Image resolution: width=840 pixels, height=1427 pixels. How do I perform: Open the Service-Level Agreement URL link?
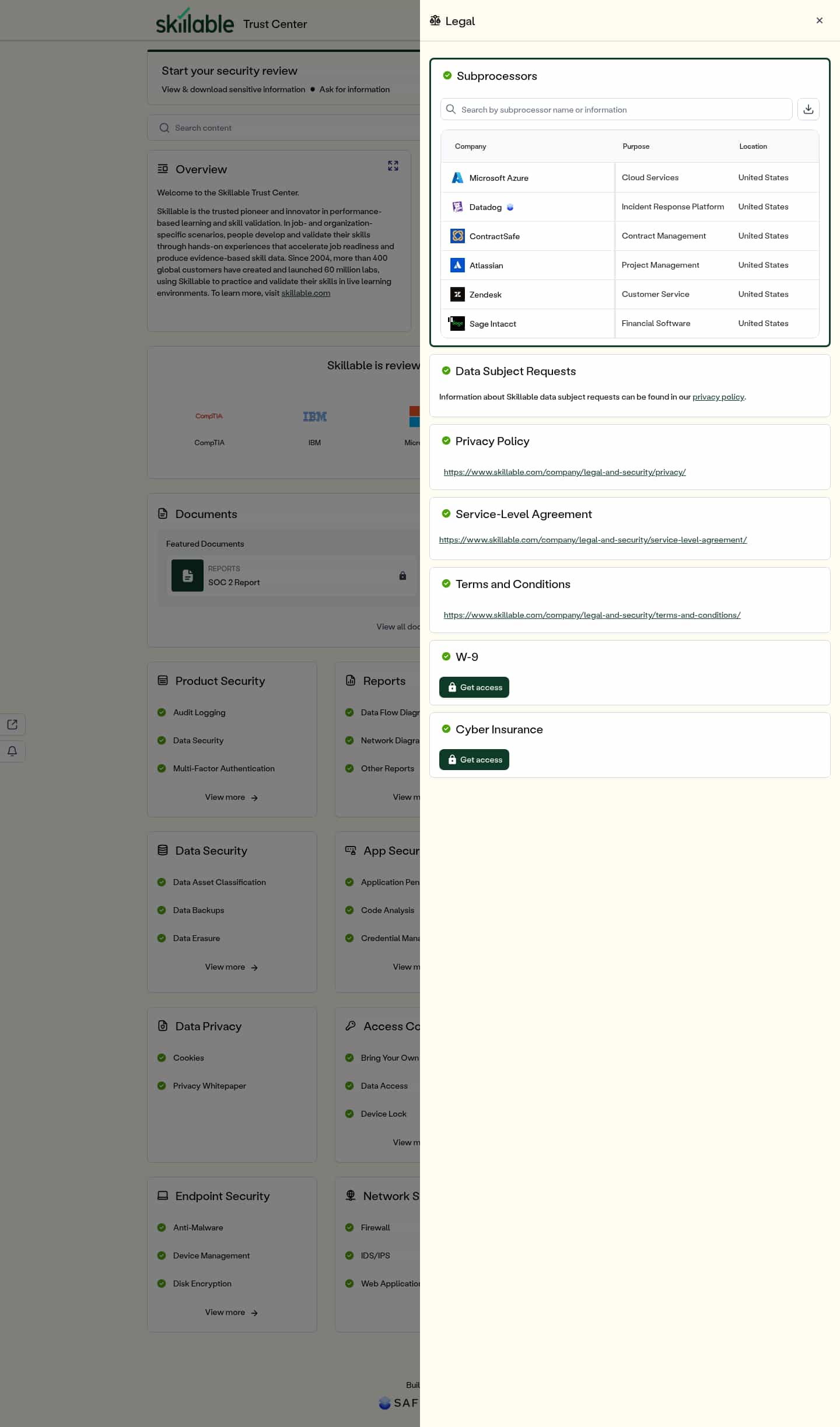tap(593, 540)
